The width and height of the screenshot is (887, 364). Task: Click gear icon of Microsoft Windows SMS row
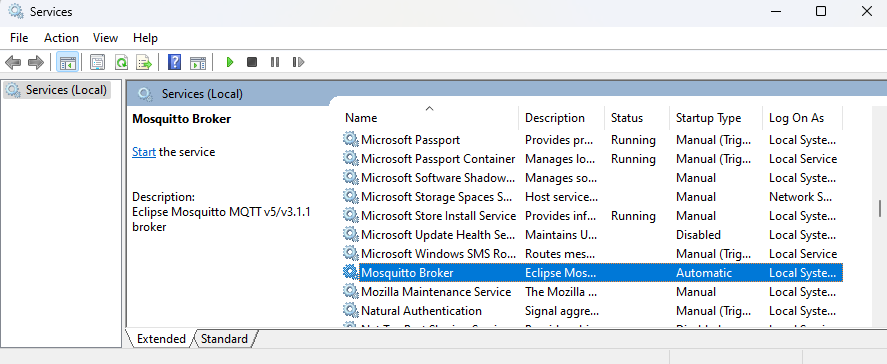coord(351,253)
